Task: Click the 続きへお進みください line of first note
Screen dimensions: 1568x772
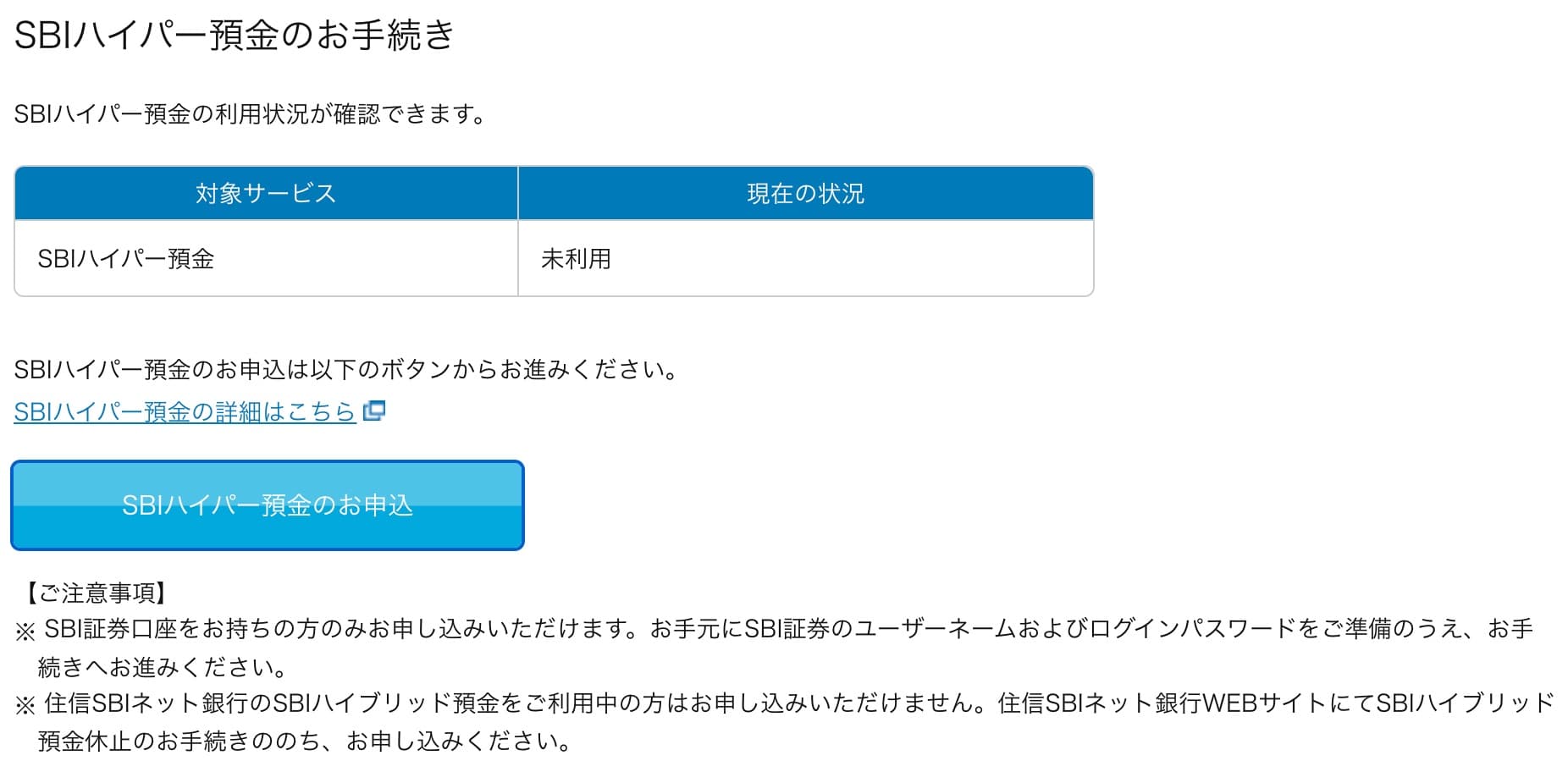Action: 163,667
